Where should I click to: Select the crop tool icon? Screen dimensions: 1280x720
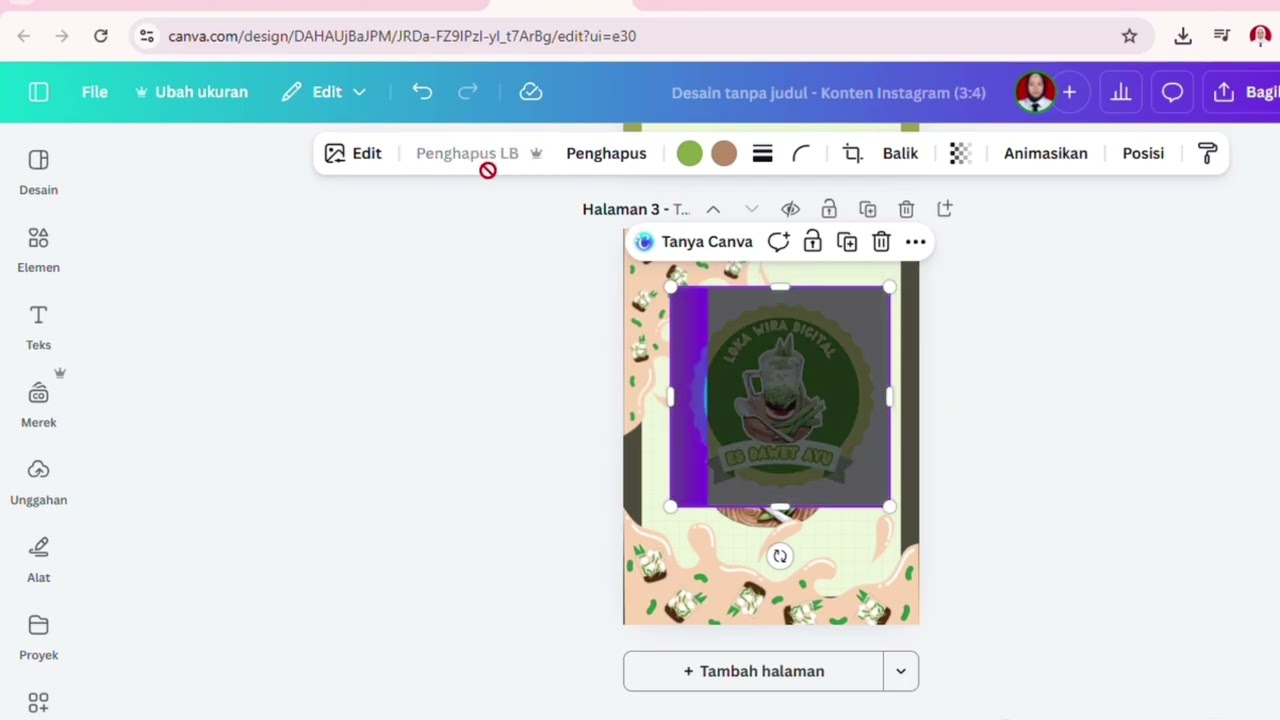coord(852,153)
